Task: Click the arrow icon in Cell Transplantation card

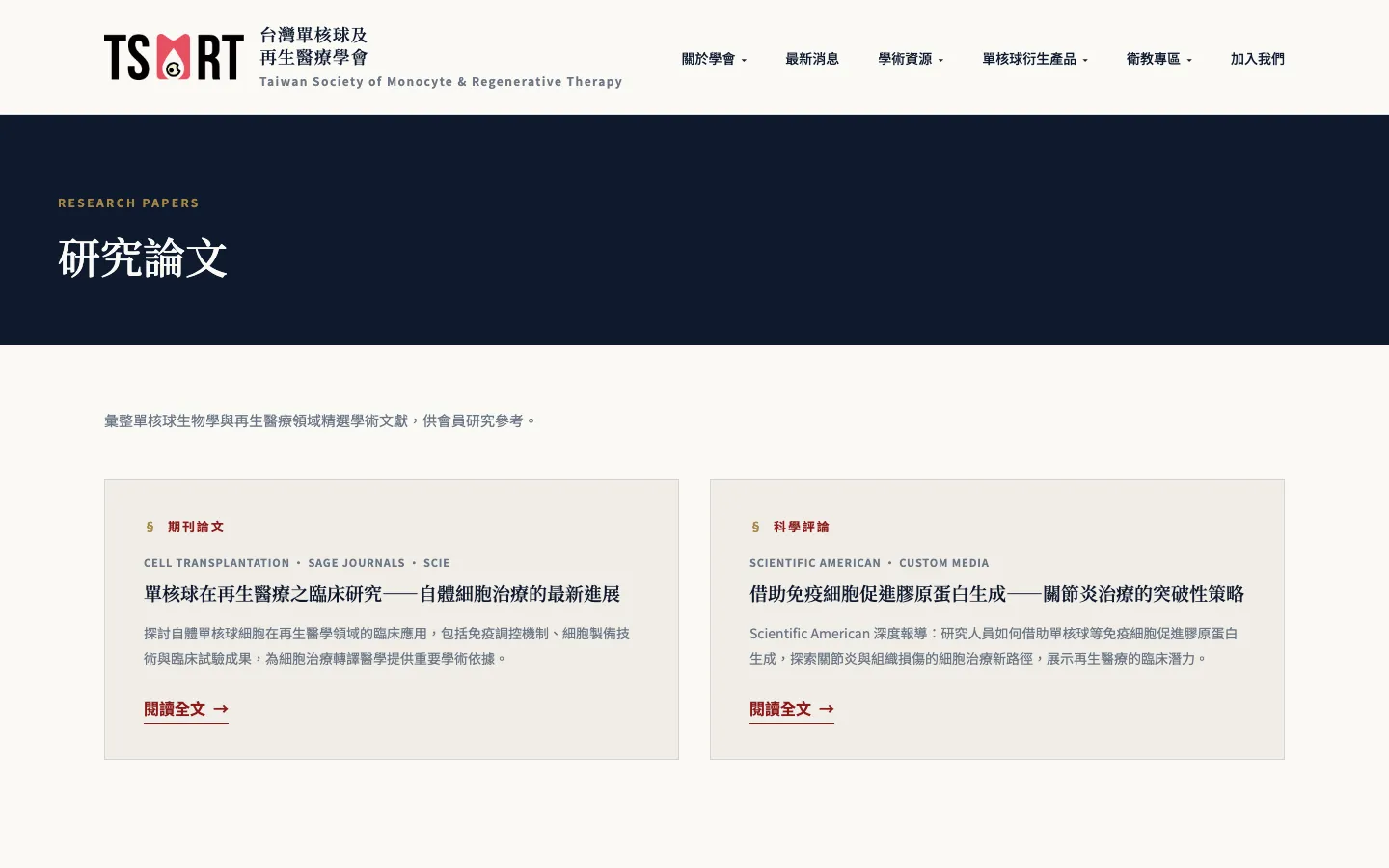Action: tap(221, 709)
